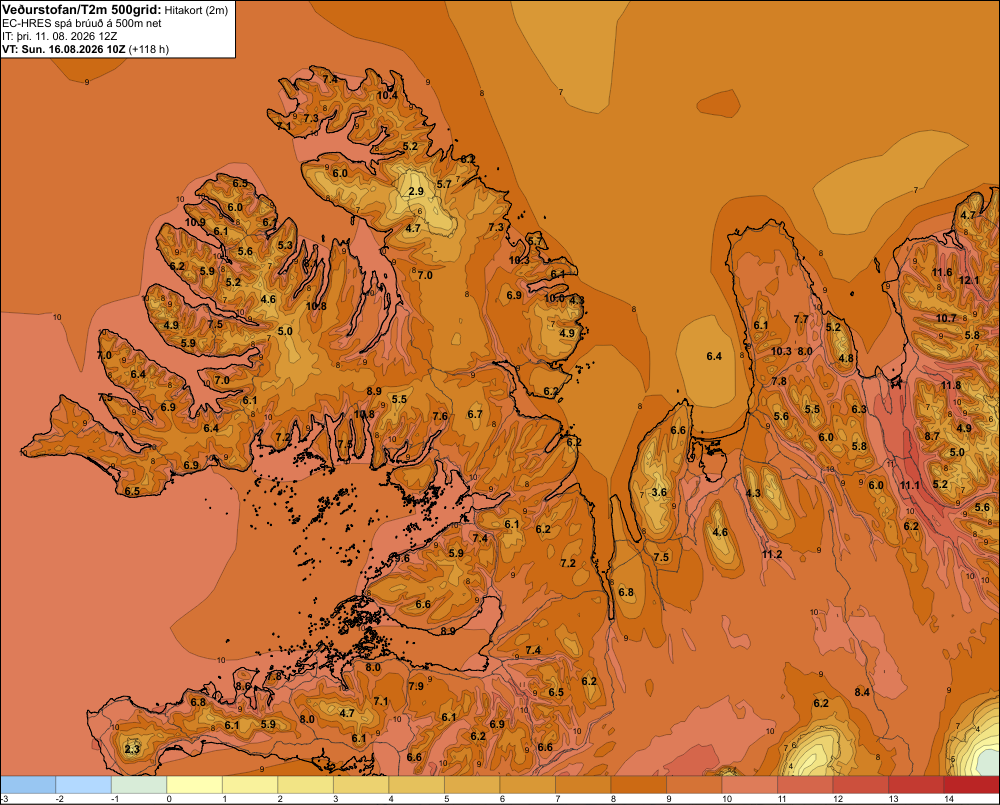Click the light blue -3 legend swatch
This screenshot has height=805, width=1000.
(x=28, y=785)
